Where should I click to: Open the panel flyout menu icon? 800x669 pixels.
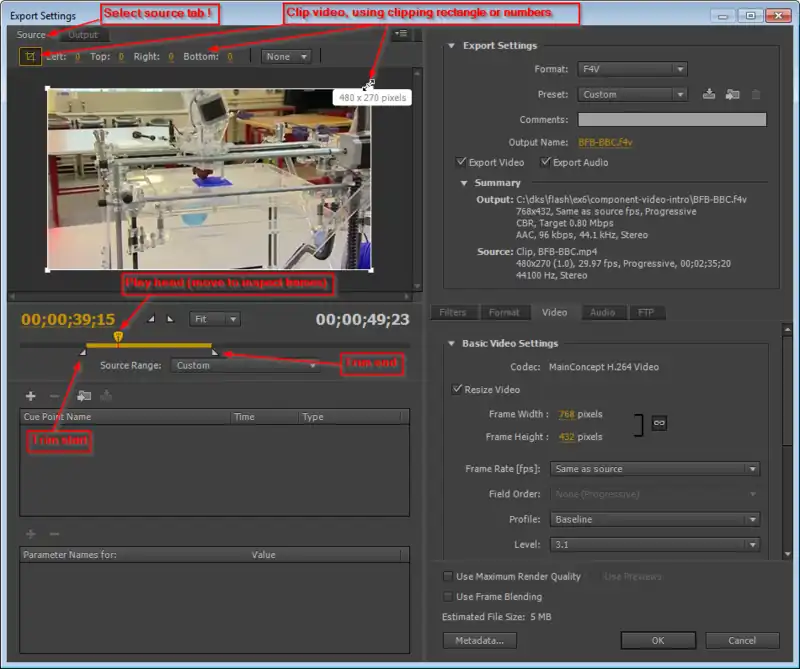pos(401,34)
